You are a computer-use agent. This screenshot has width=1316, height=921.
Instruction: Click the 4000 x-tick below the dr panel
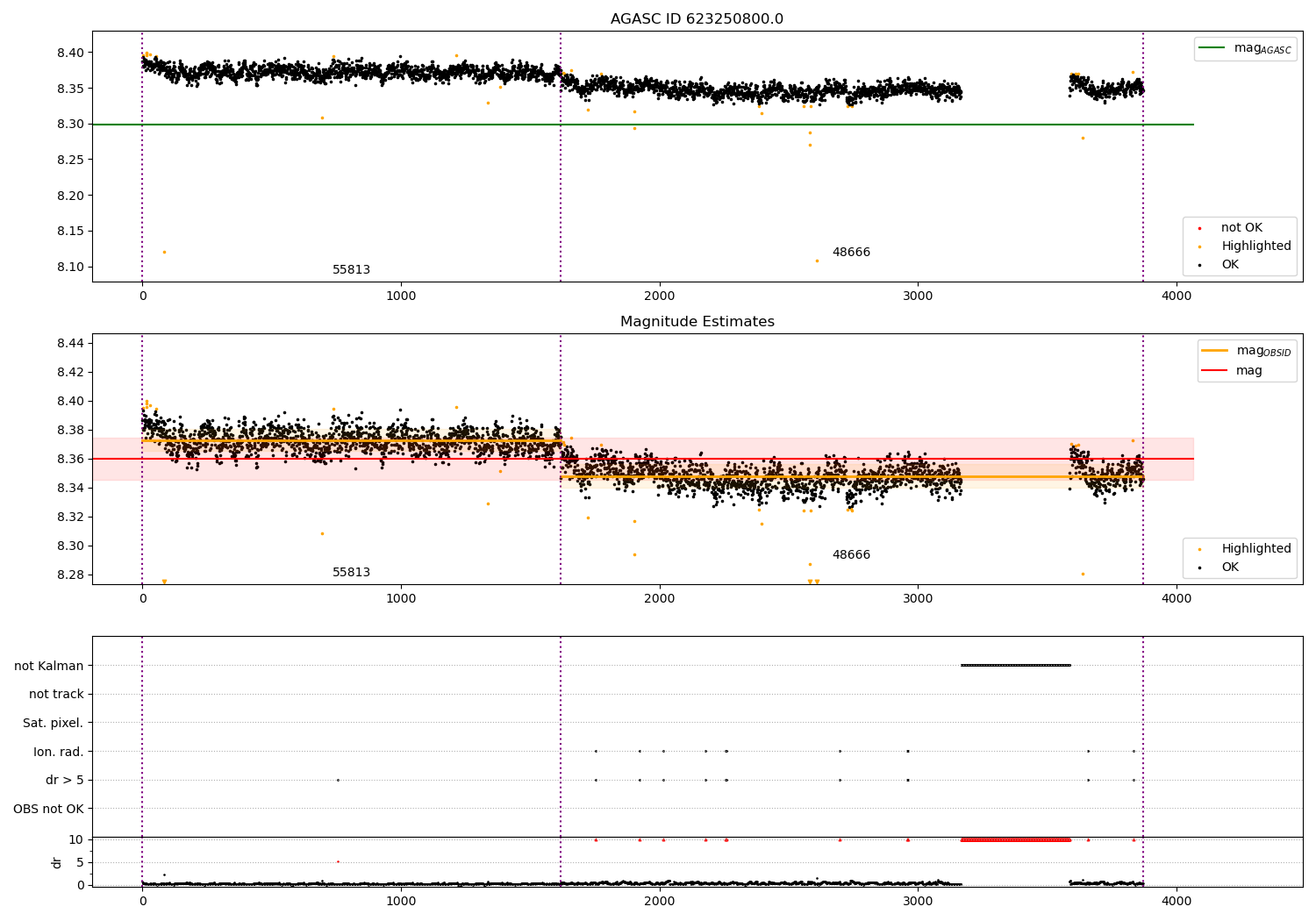point(1177,901)
